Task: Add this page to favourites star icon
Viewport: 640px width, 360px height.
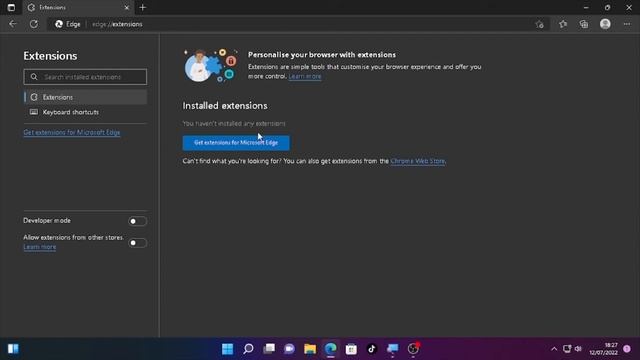Action: tap(540, 24)
